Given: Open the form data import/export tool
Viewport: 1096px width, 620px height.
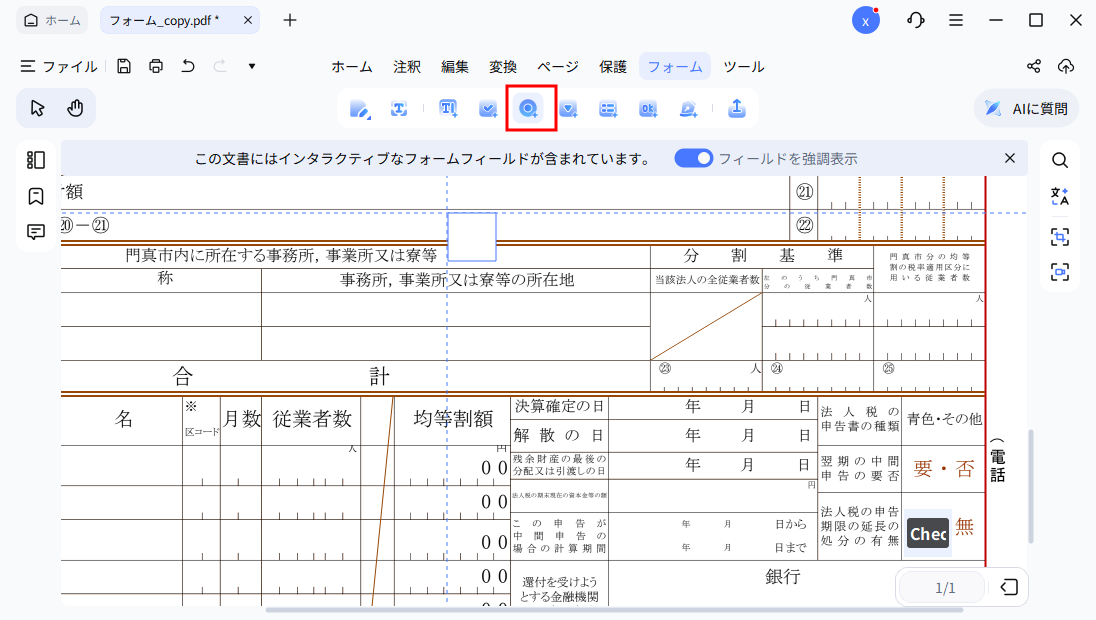Looking at the screenshot, I should 736,108.
